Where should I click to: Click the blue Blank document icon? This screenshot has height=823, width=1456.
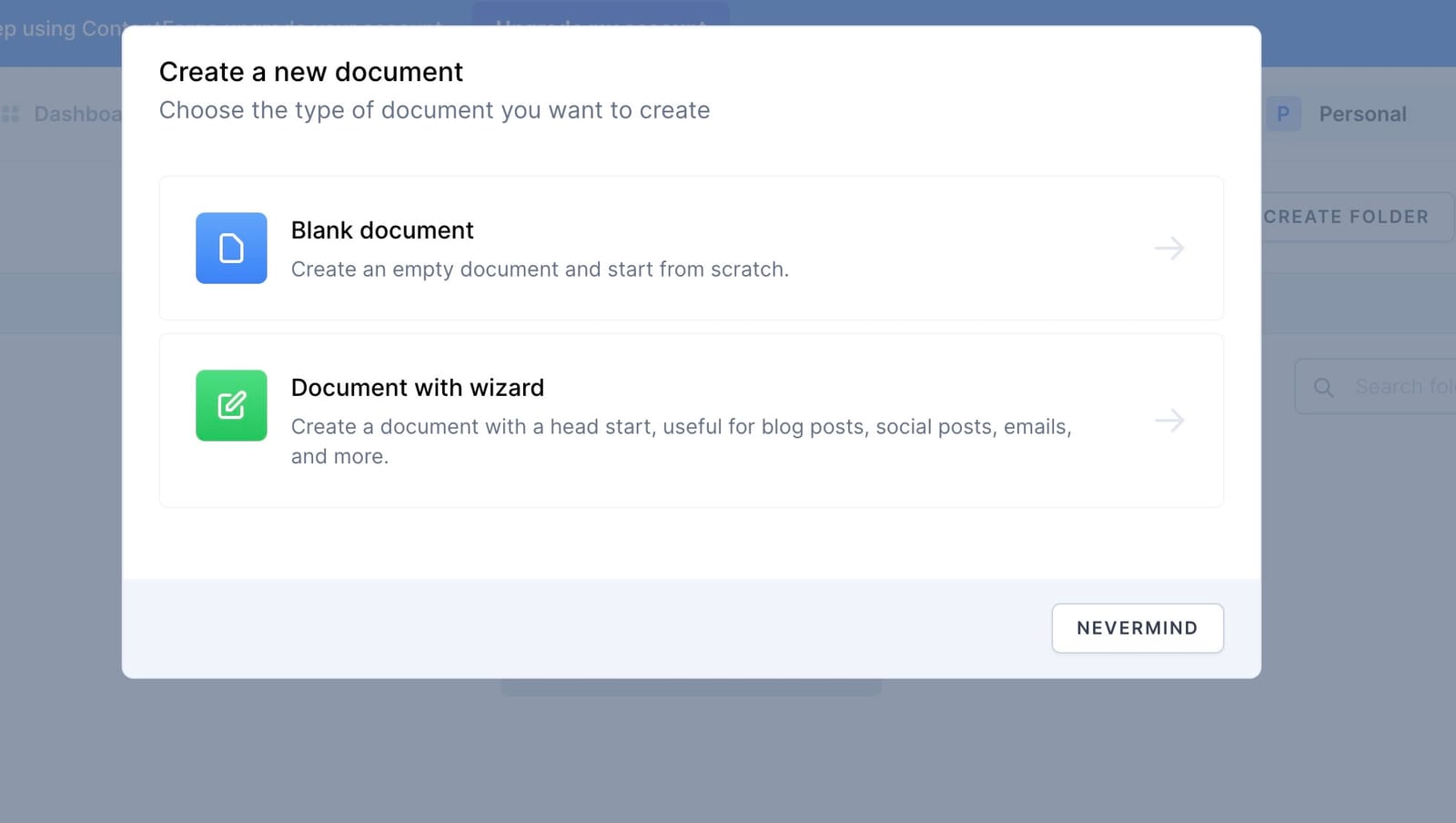(x=231, y=248)
